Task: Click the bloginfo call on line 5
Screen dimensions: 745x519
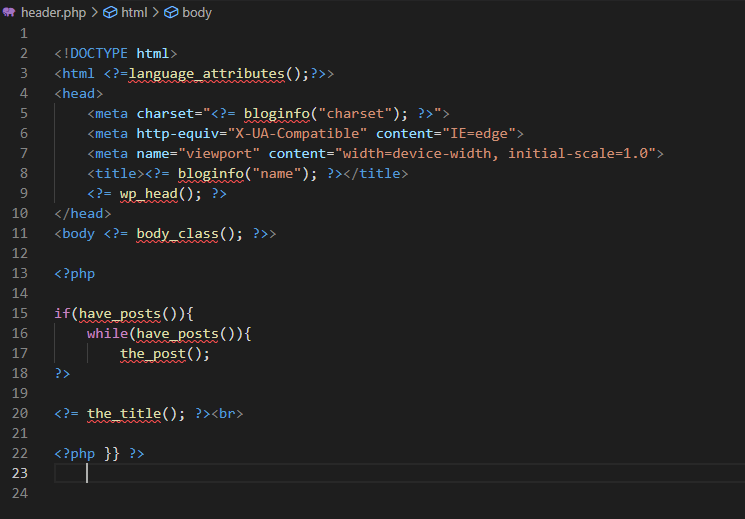Action: point(277,114)
